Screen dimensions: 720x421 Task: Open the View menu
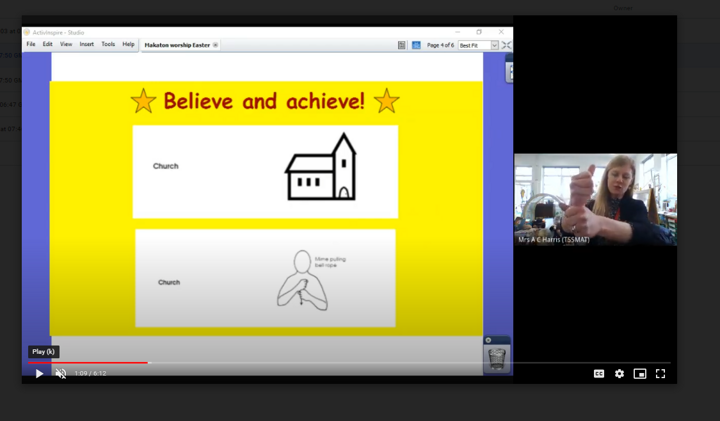click(66, 45)
